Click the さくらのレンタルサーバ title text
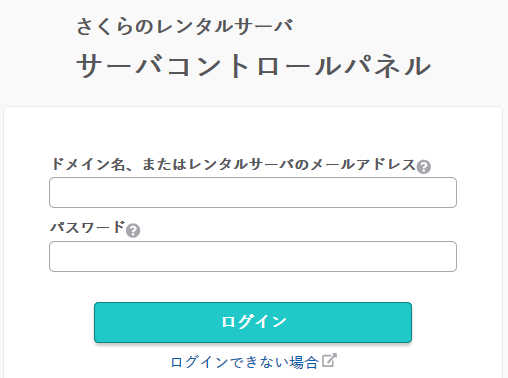Viewport: 508px width, 378px height. coord(185,27)
